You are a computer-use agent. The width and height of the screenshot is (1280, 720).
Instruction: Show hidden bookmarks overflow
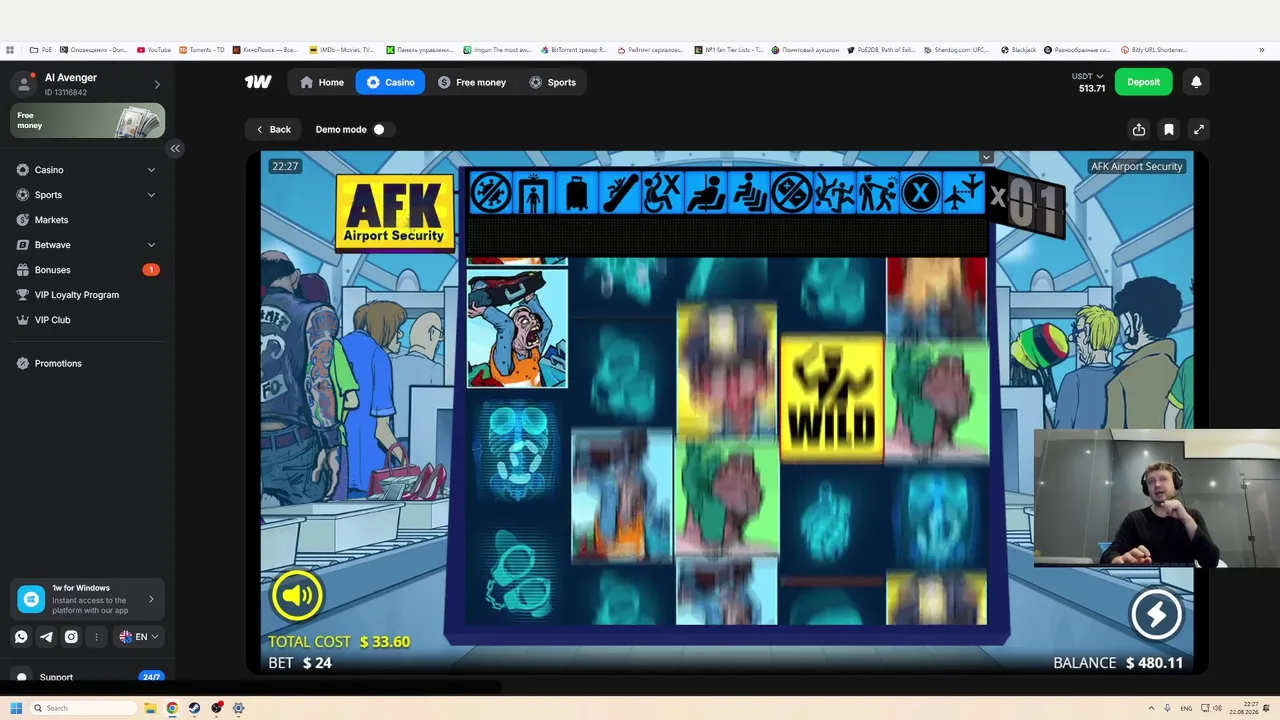coord(1264,50)
